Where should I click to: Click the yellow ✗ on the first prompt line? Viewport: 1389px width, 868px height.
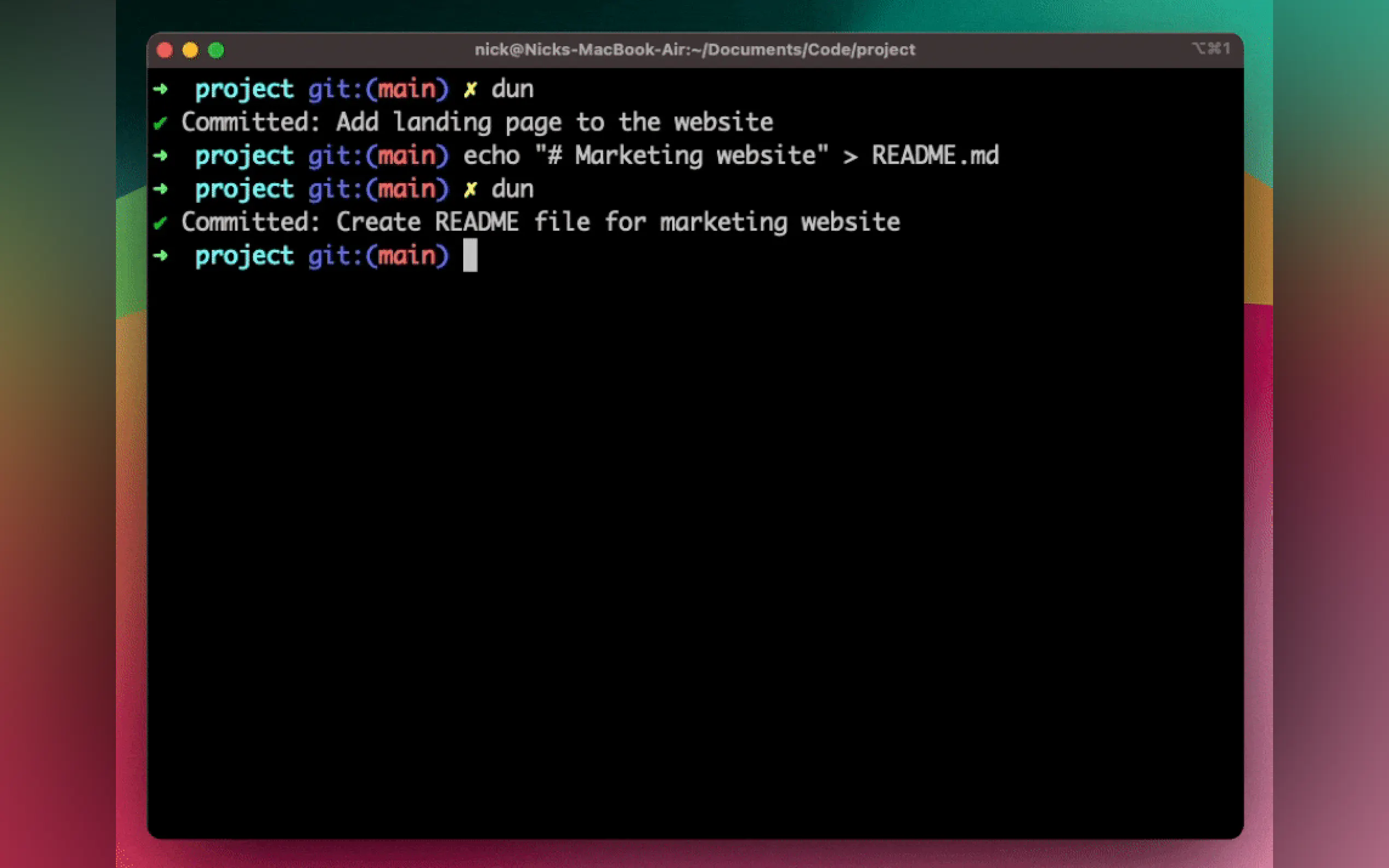click(x=470, y=90)
